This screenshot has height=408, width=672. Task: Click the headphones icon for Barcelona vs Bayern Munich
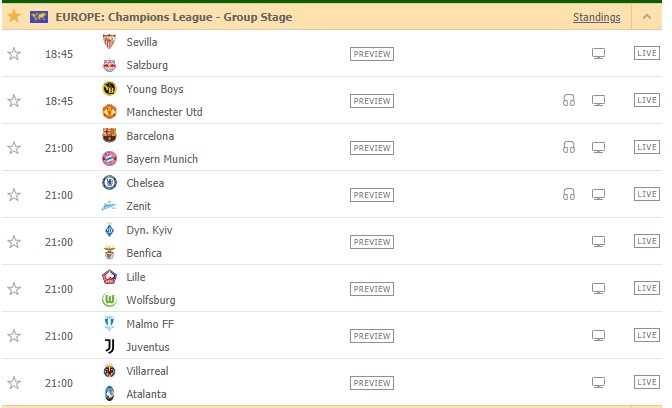coord(569,148)
